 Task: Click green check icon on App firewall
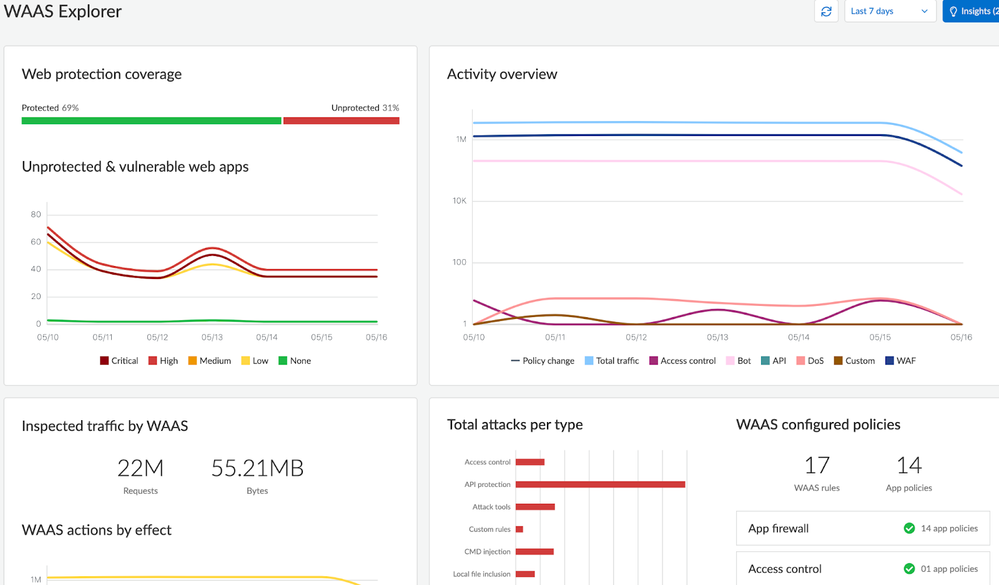tap(909, 528)
